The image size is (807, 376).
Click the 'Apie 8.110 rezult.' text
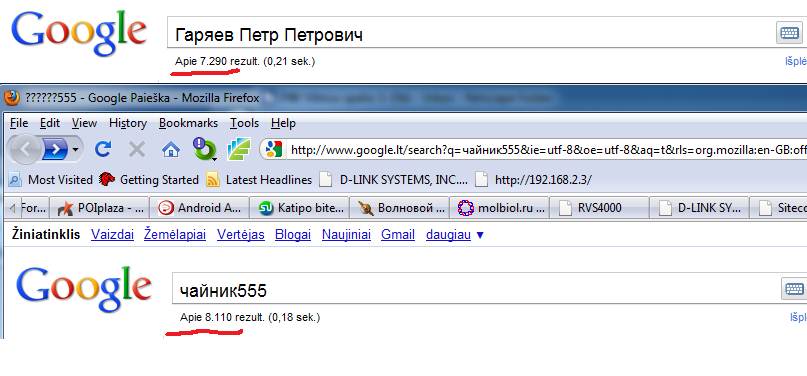222,317
